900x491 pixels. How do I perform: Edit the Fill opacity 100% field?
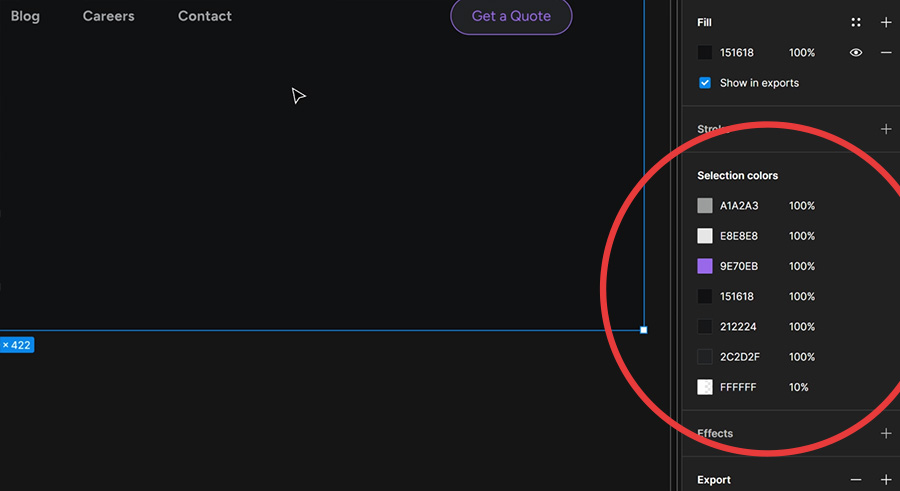[802, 52]
